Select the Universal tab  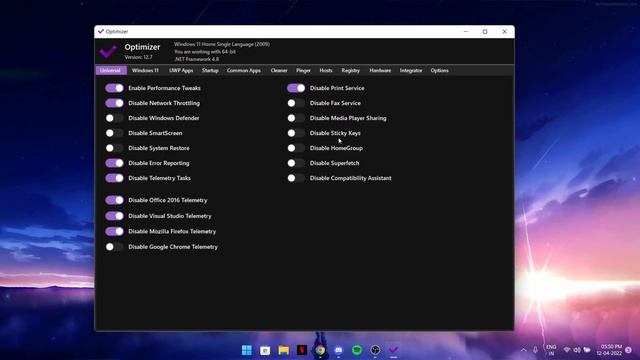point(111,70)
